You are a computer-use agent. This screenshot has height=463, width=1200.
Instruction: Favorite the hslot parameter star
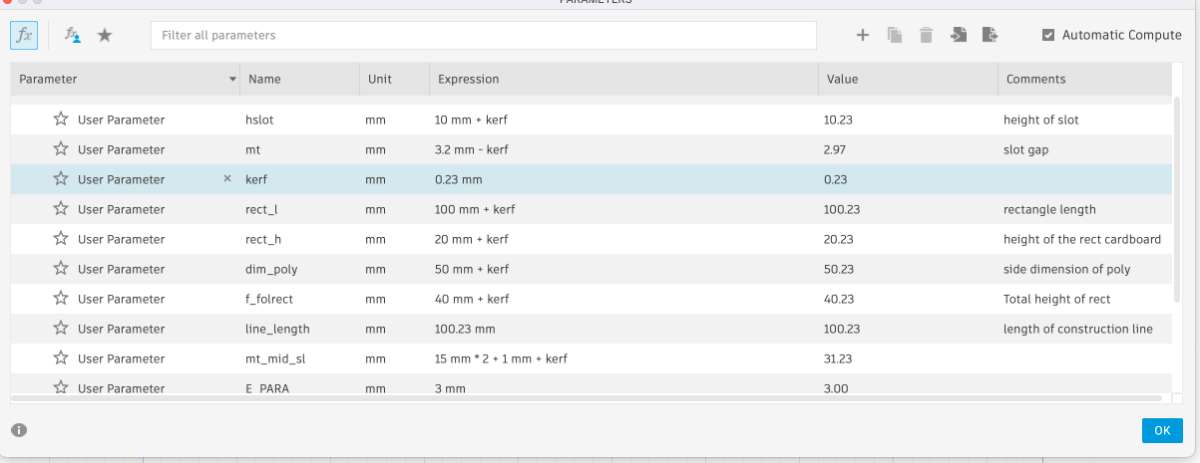(61, 119)
